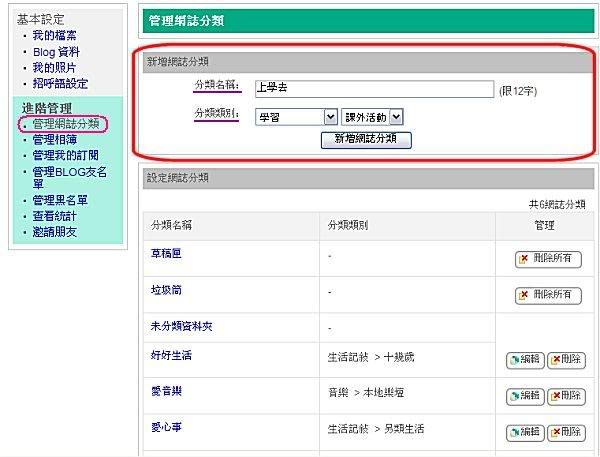Delete the 愛音樂 category

[x=566, y=396]
